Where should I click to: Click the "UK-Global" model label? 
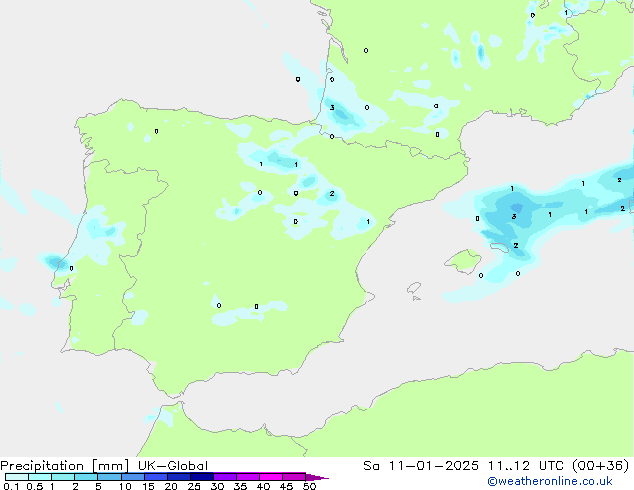coord(173,466)
